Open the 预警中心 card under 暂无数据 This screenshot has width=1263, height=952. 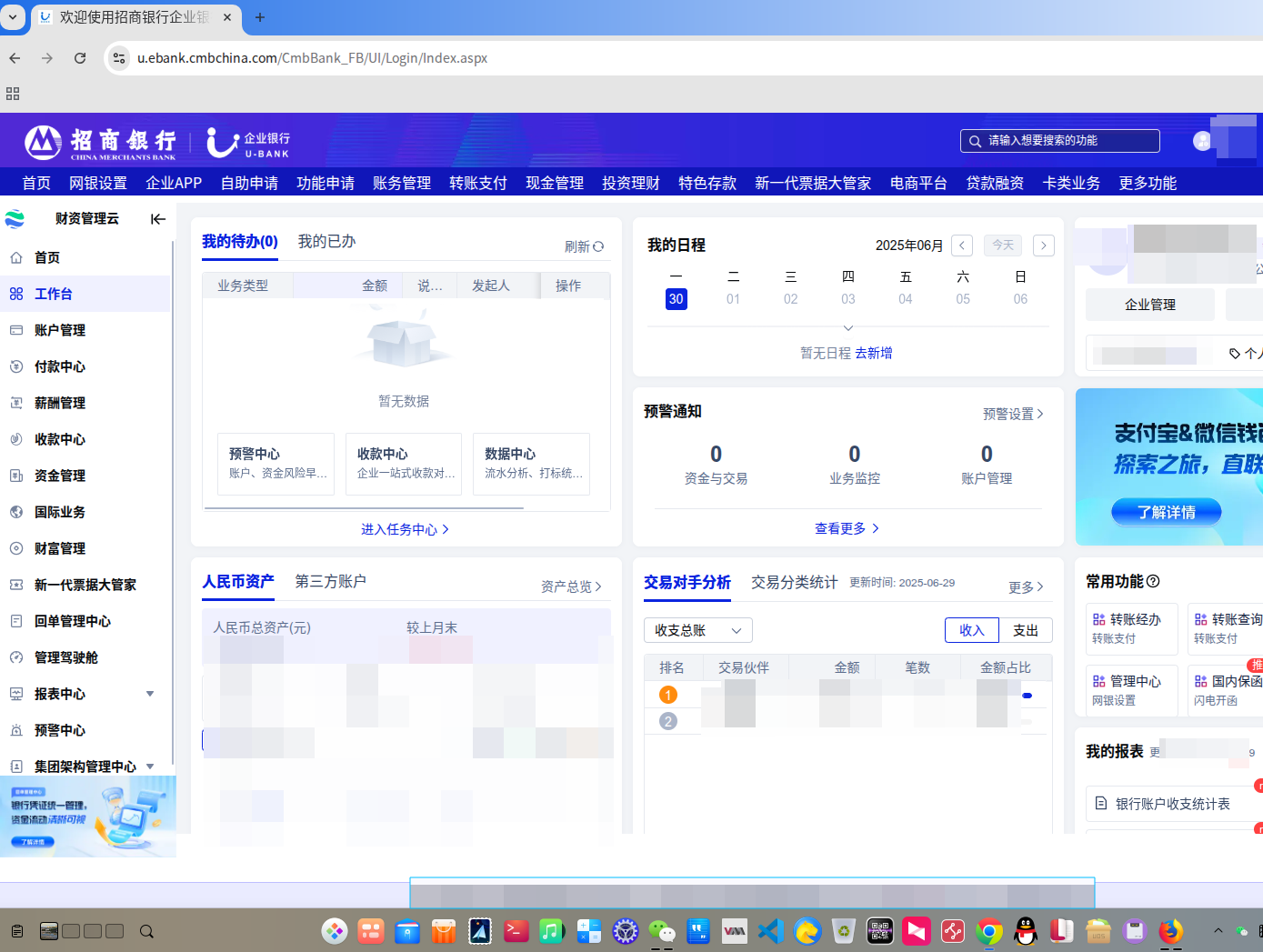(276, 464)
